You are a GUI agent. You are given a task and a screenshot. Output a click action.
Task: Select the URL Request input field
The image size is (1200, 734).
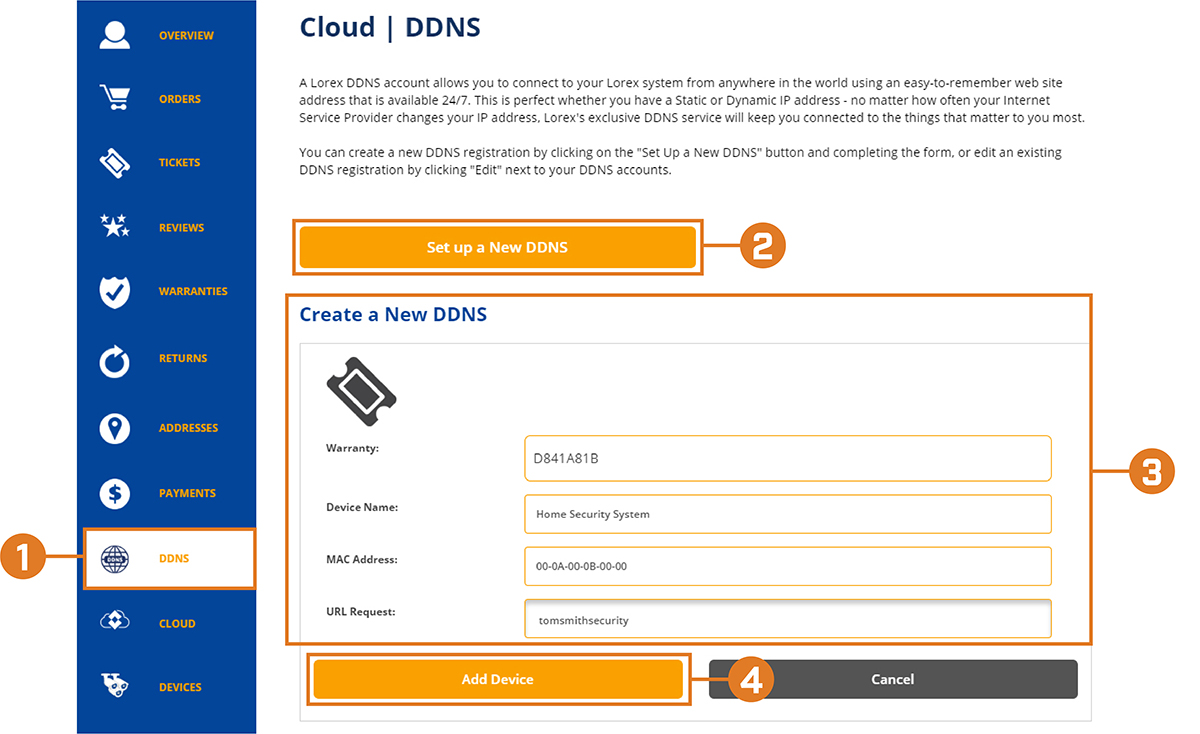(788, 619)
